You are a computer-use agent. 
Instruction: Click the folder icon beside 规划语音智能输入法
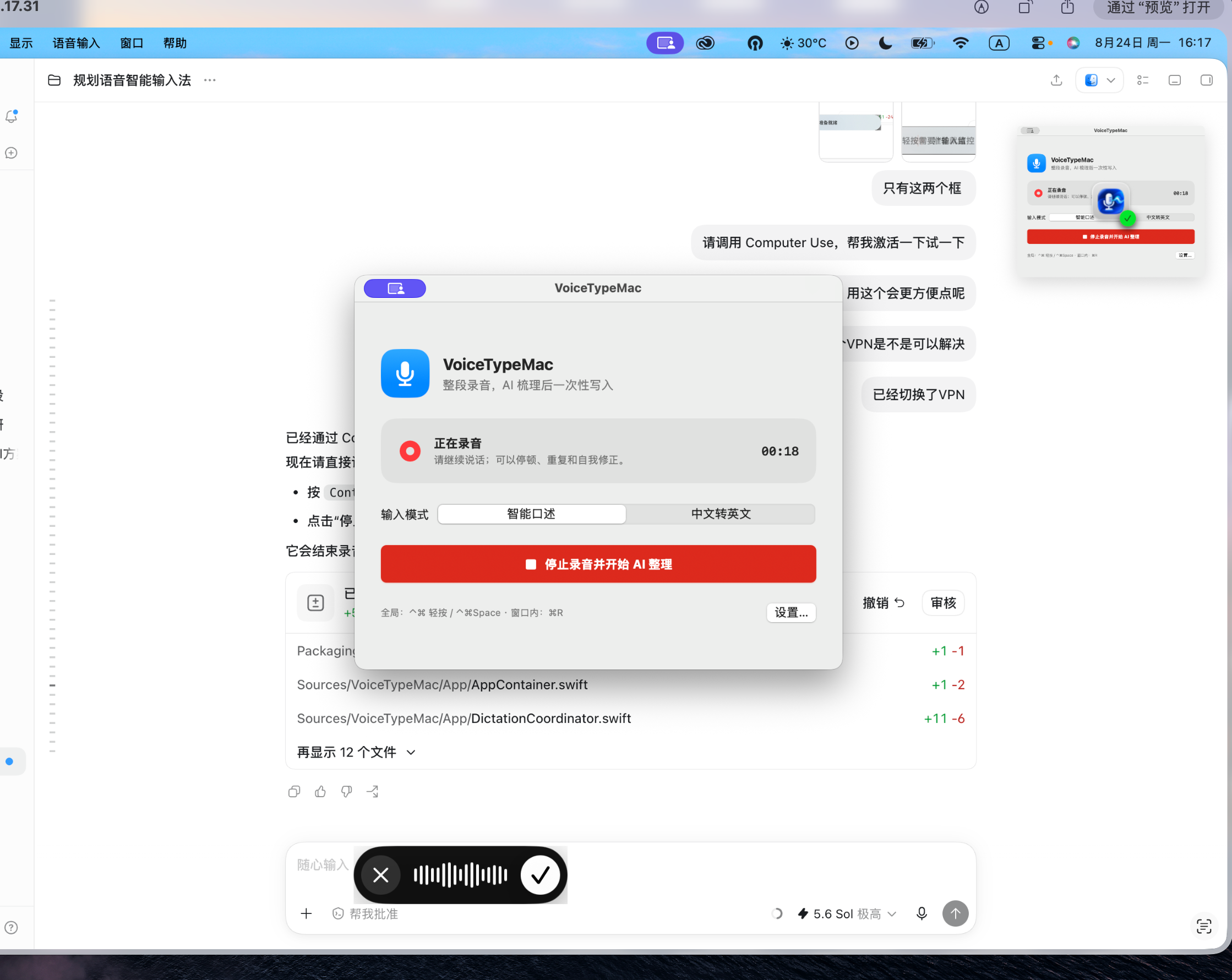click(x=54, y=80)
